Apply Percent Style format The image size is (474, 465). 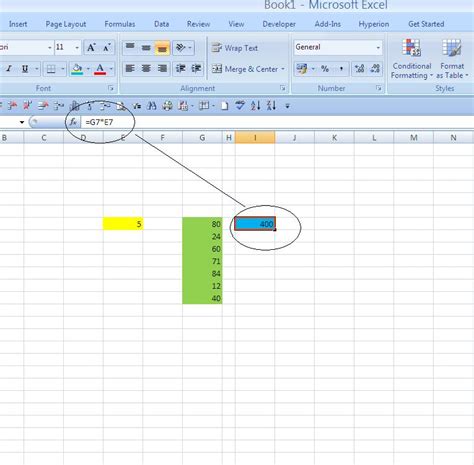pyautogui.click(x=325, y=69)
